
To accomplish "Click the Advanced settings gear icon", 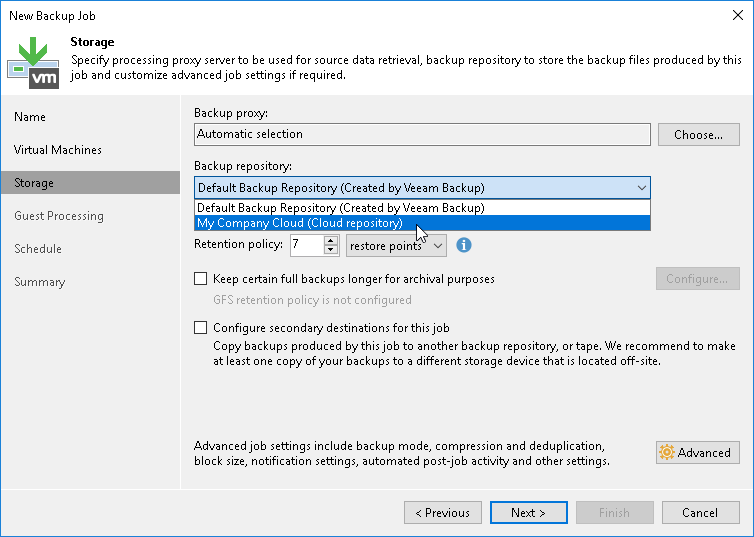I will [667, 452].
